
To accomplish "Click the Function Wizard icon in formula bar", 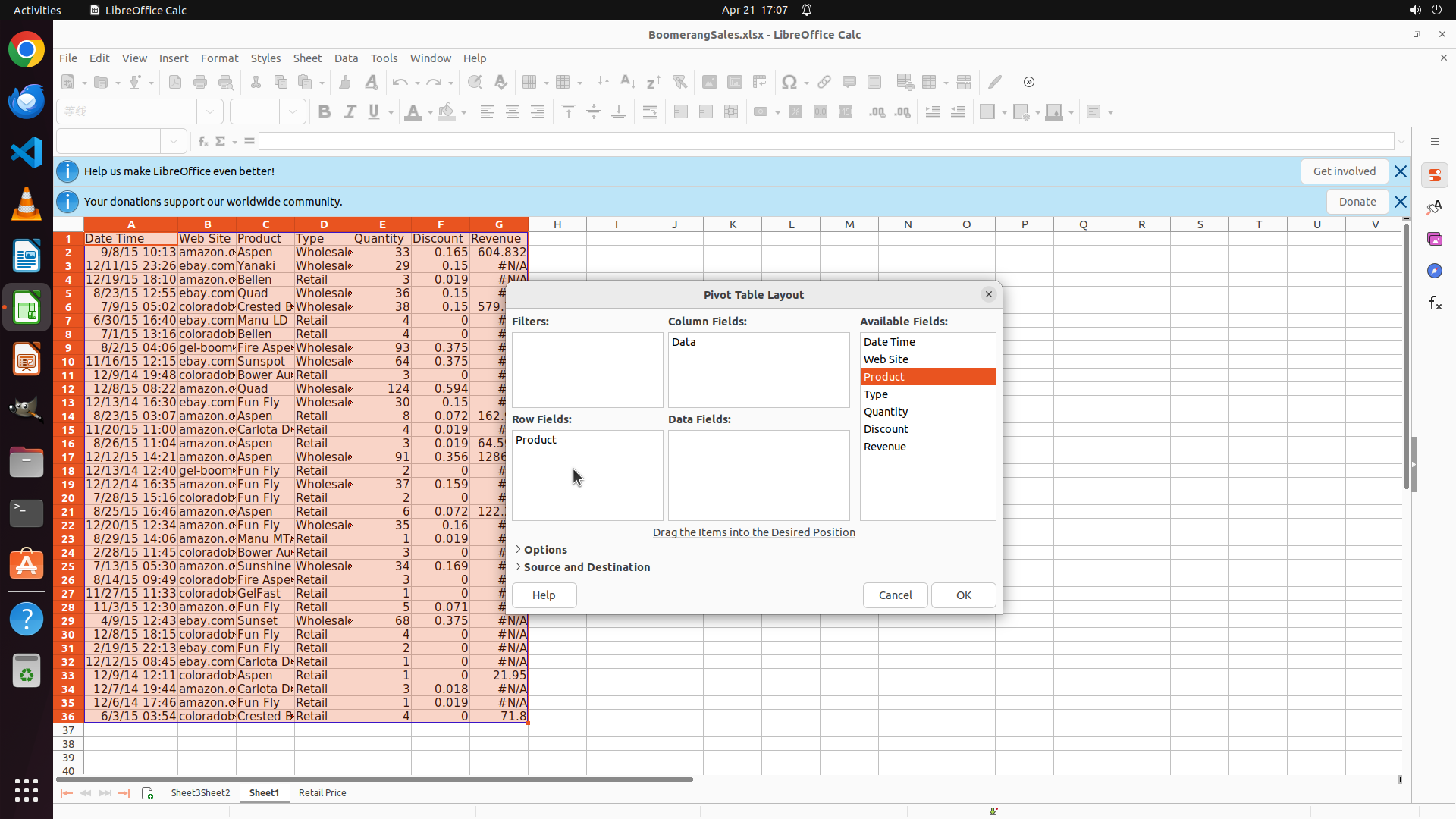I will point(202,141).
